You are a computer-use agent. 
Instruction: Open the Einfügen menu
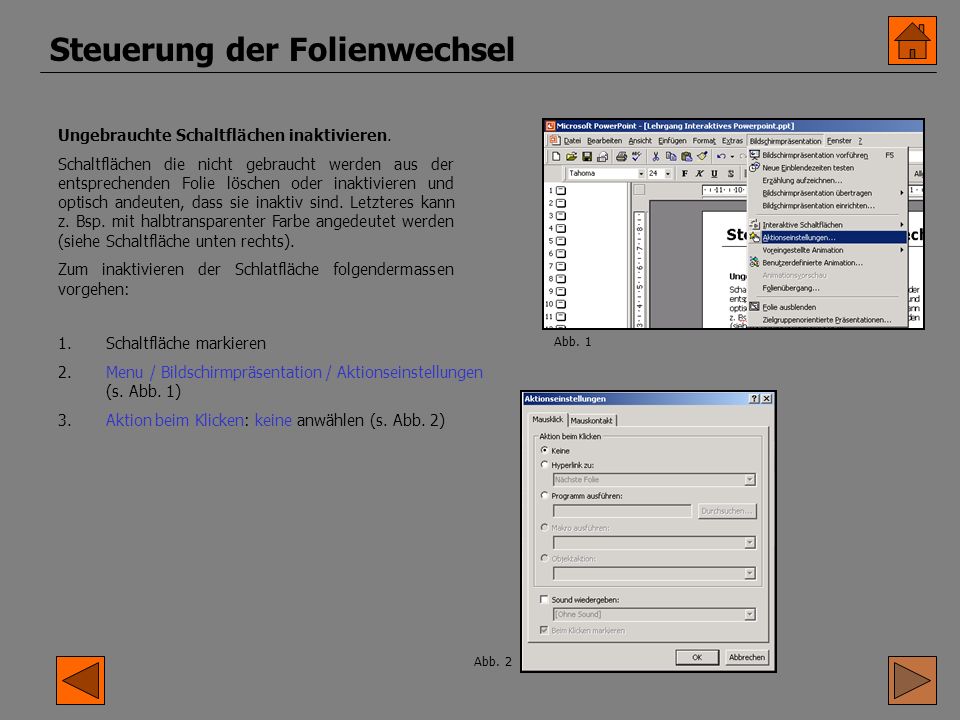pos(672,141)
